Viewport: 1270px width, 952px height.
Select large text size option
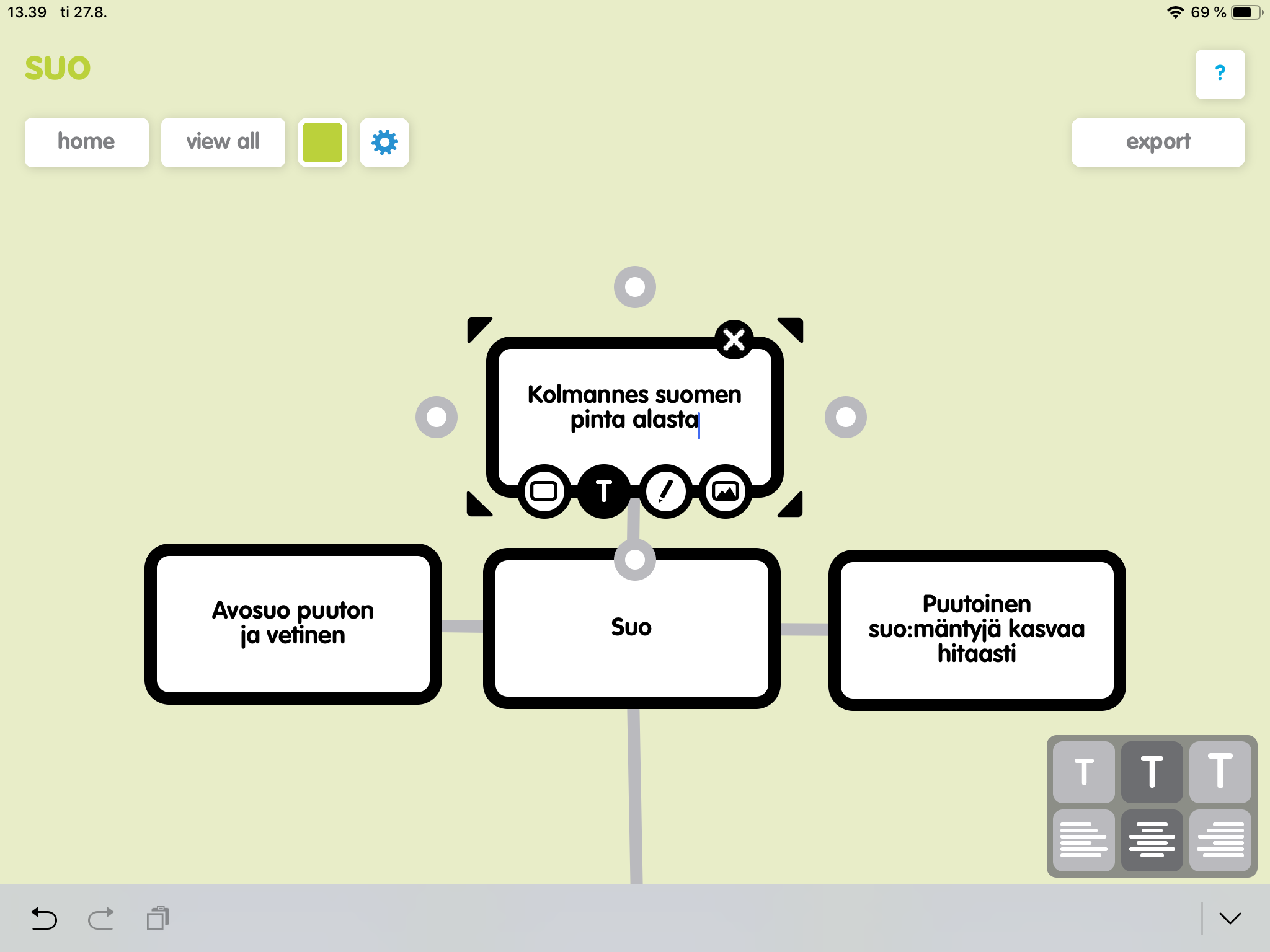tap(1220, 772)
